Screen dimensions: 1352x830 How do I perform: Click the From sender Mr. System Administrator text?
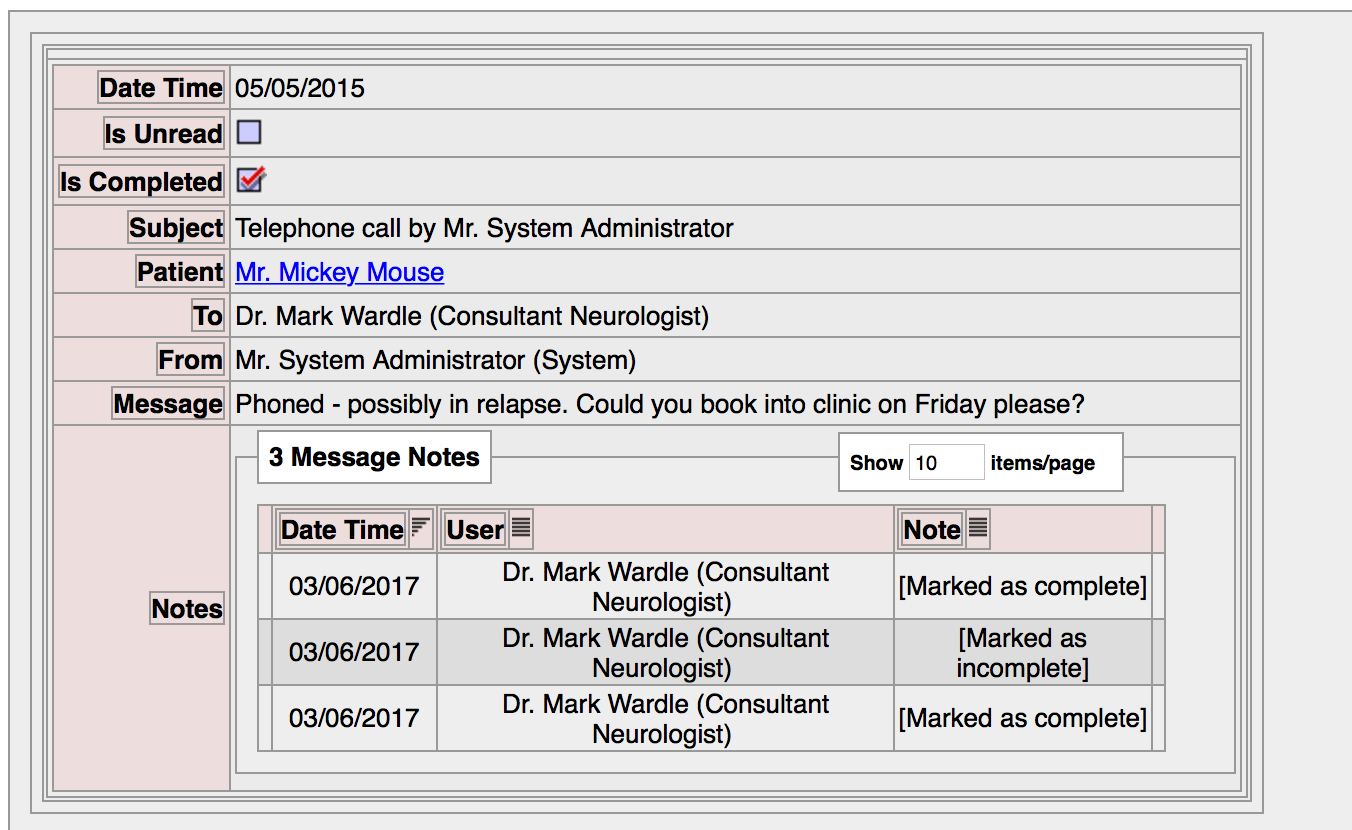435,360
